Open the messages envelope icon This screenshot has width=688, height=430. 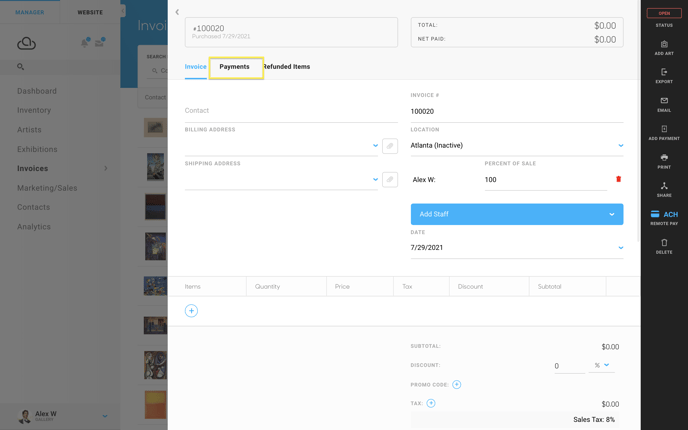(x=100, y=43)
